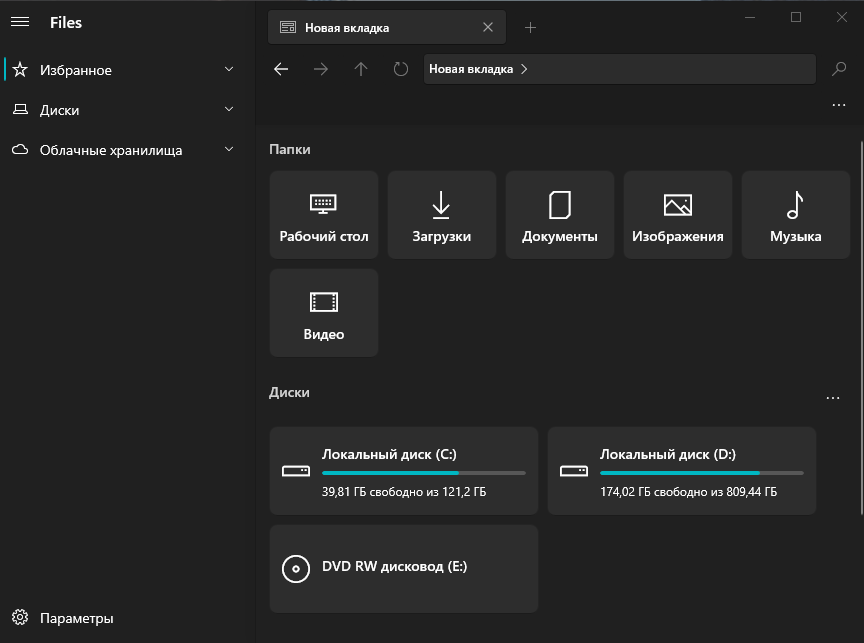Screen dimensions: 864x643
Task: Click the disc icon of DVD RW дисковод (E:)
Action: [296, 569]
